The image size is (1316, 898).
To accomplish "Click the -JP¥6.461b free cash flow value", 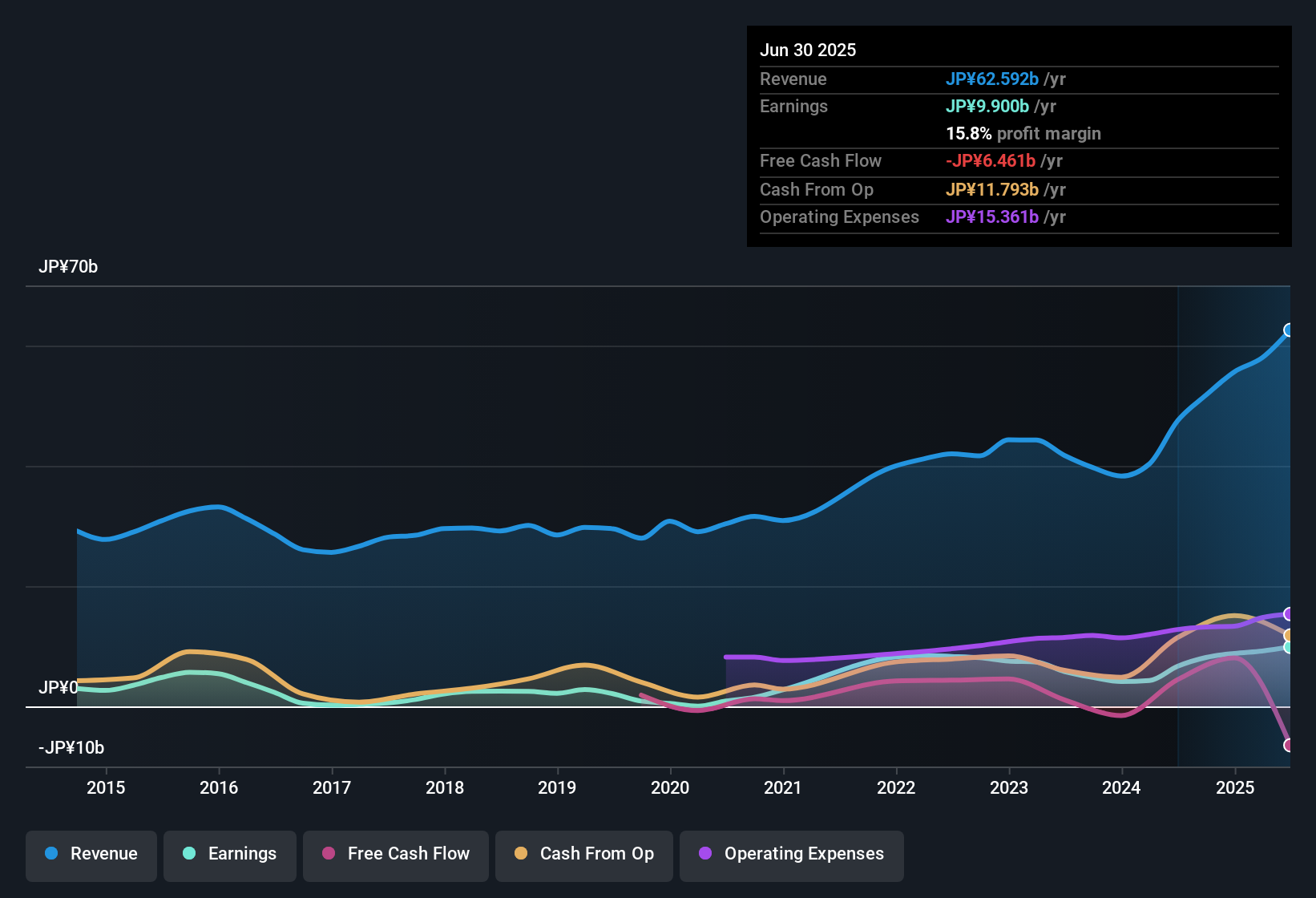I will 991,161.
